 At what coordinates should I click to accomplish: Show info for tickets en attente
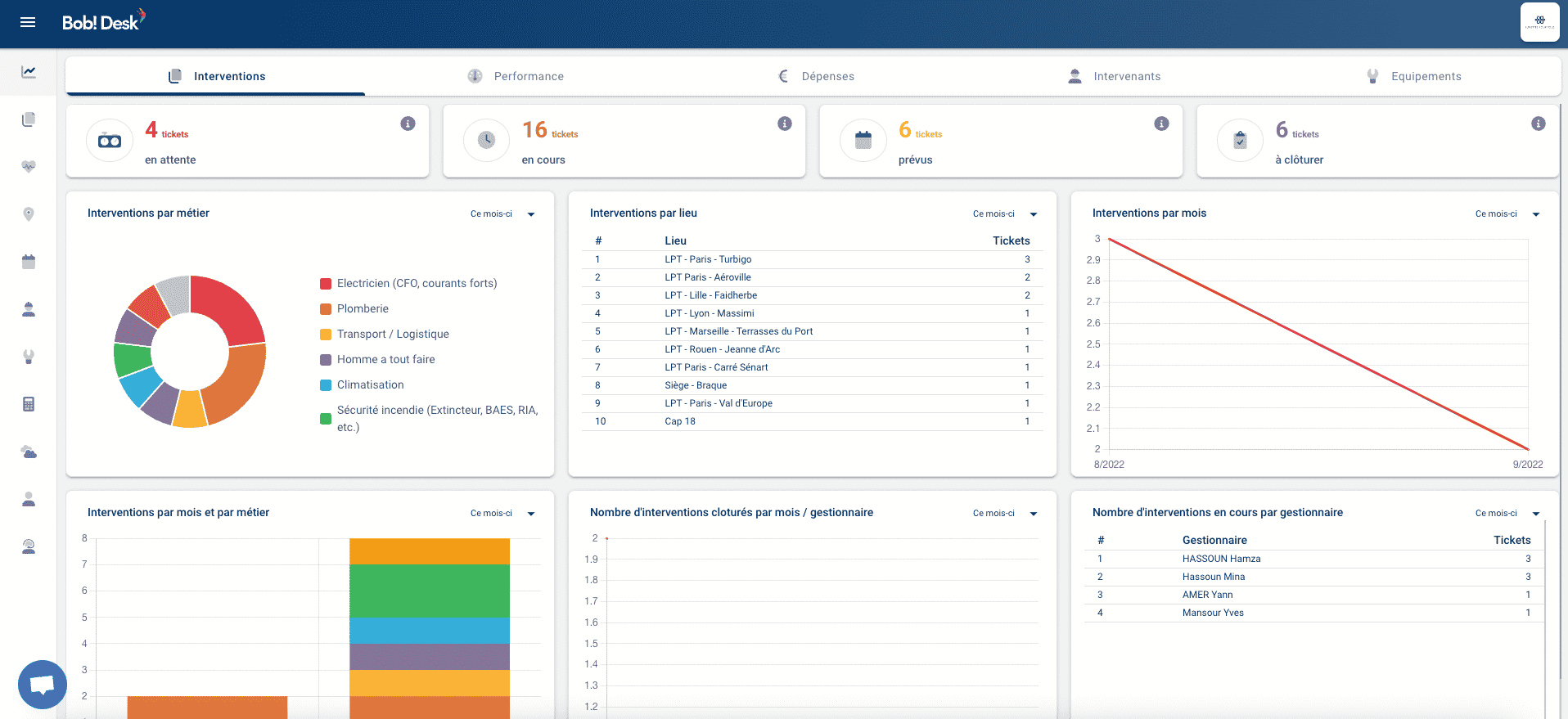tap(408, 124)
